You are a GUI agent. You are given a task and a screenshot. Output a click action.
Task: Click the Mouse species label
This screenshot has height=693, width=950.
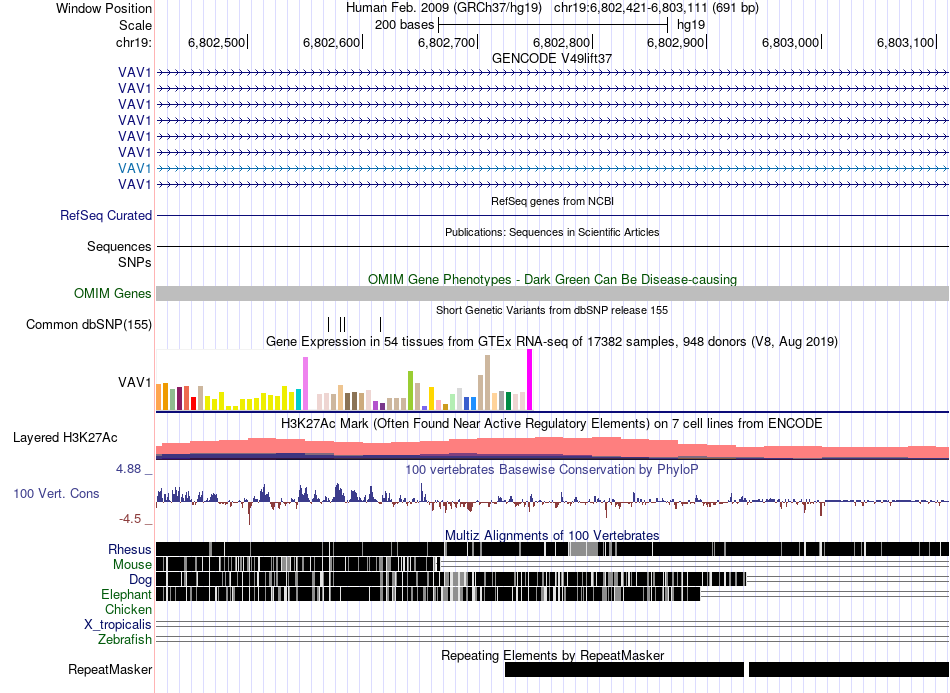132,565
